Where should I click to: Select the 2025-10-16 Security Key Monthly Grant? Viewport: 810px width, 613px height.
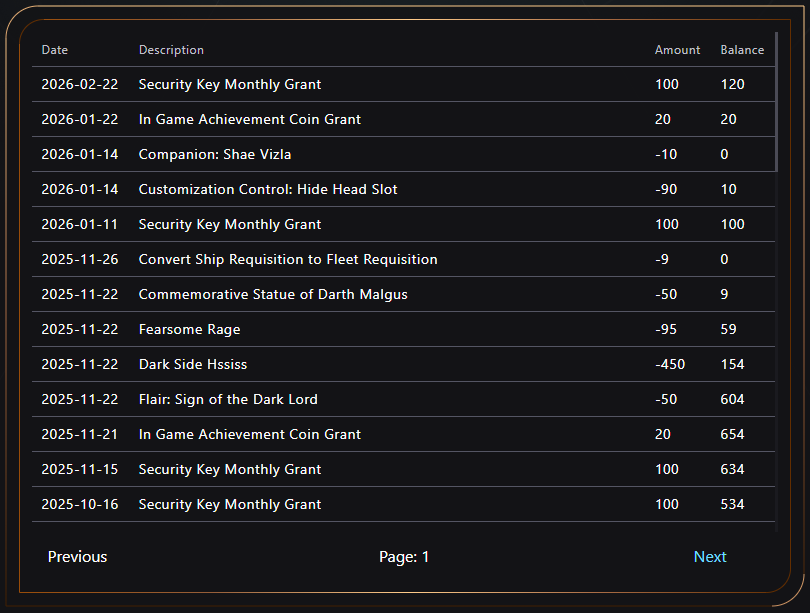[x=230, y=504]
